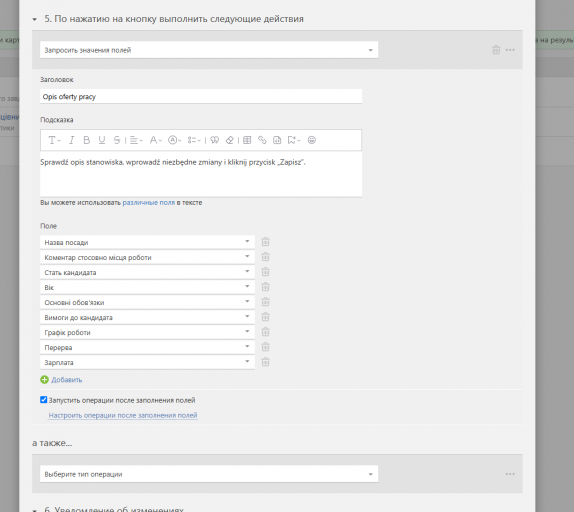This screenshot has height=512, width=574.
Task: Toggle bold formatting in hint editor
Action: pos(86,140)
